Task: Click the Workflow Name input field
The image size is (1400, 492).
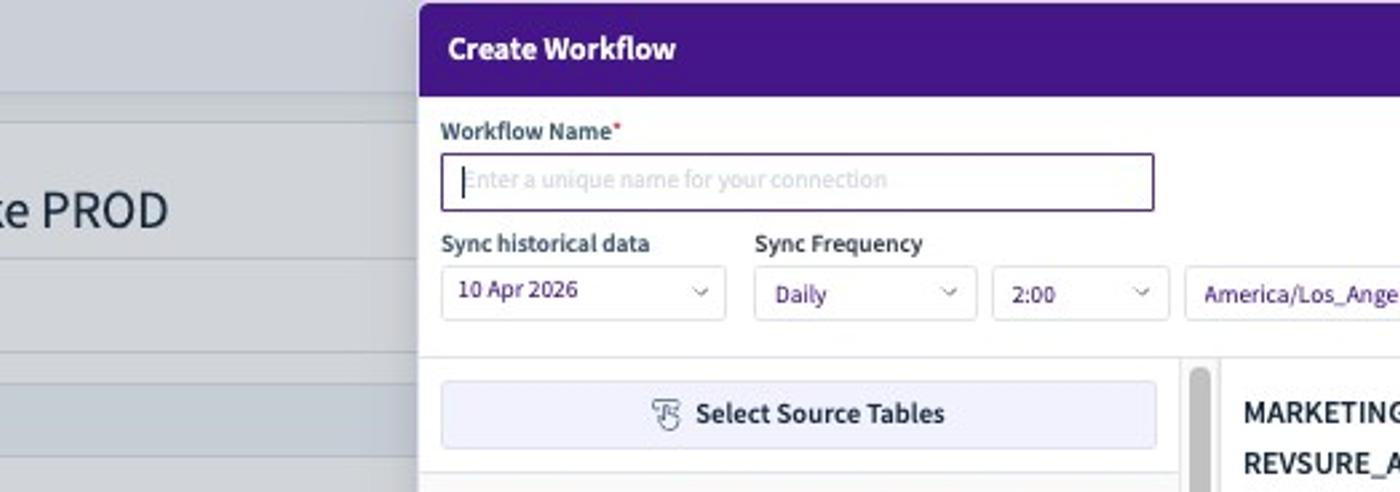Action: [x=797, y=182]
